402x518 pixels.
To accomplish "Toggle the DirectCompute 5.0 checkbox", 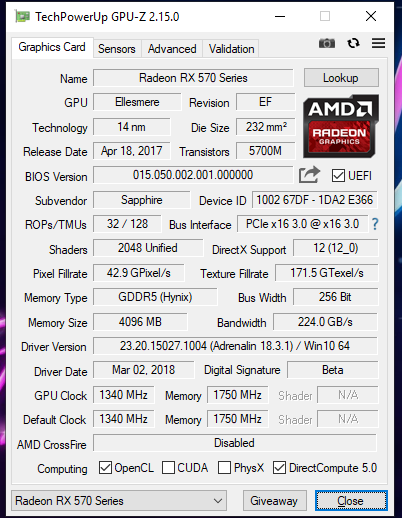I will pyautogui.click(x=279, y=468).
